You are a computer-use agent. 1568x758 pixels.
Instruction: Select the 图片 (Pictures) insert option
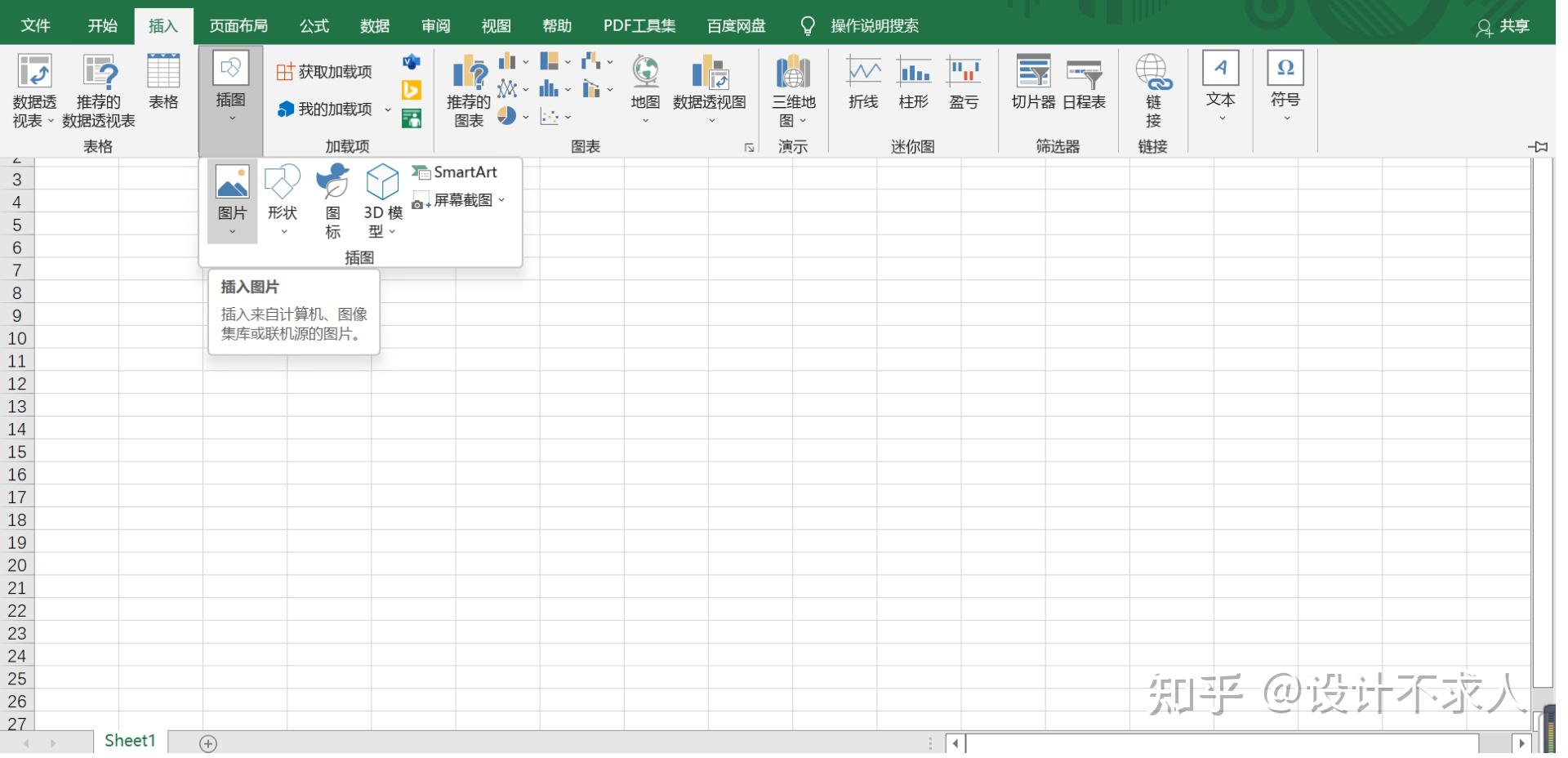[x=232, y=198]
